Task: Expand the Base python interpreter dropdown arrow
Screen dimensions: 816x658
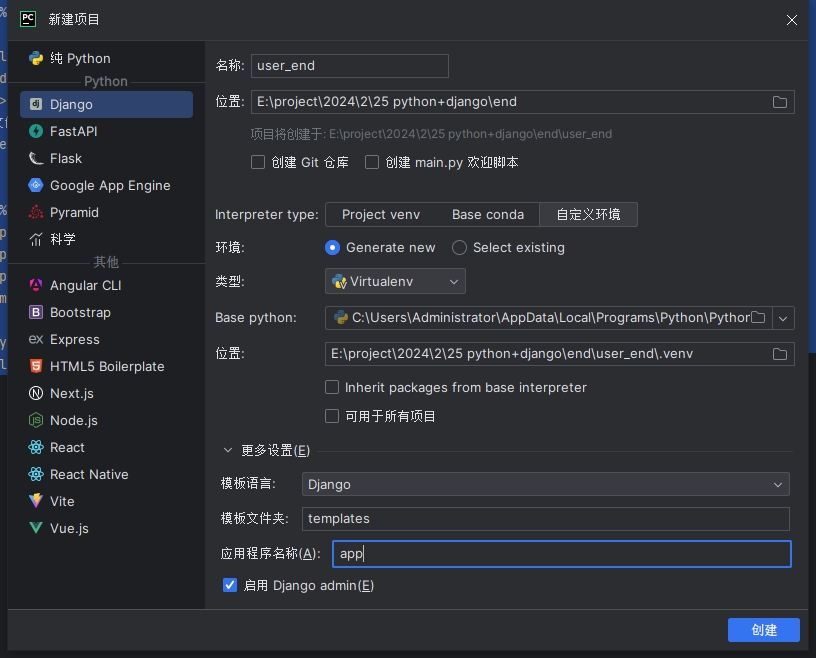Action: click(783, 318)
